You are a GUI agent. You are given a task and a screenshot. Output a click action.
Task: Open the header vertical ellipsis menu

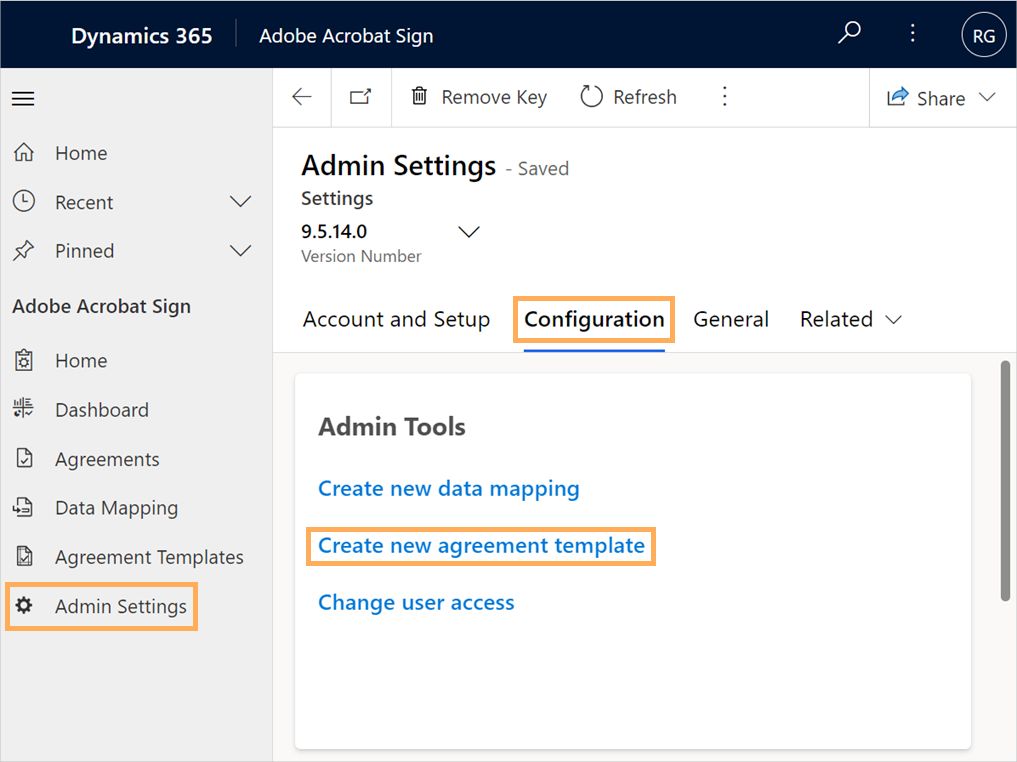pyautogui.click(x=913, y=33)
